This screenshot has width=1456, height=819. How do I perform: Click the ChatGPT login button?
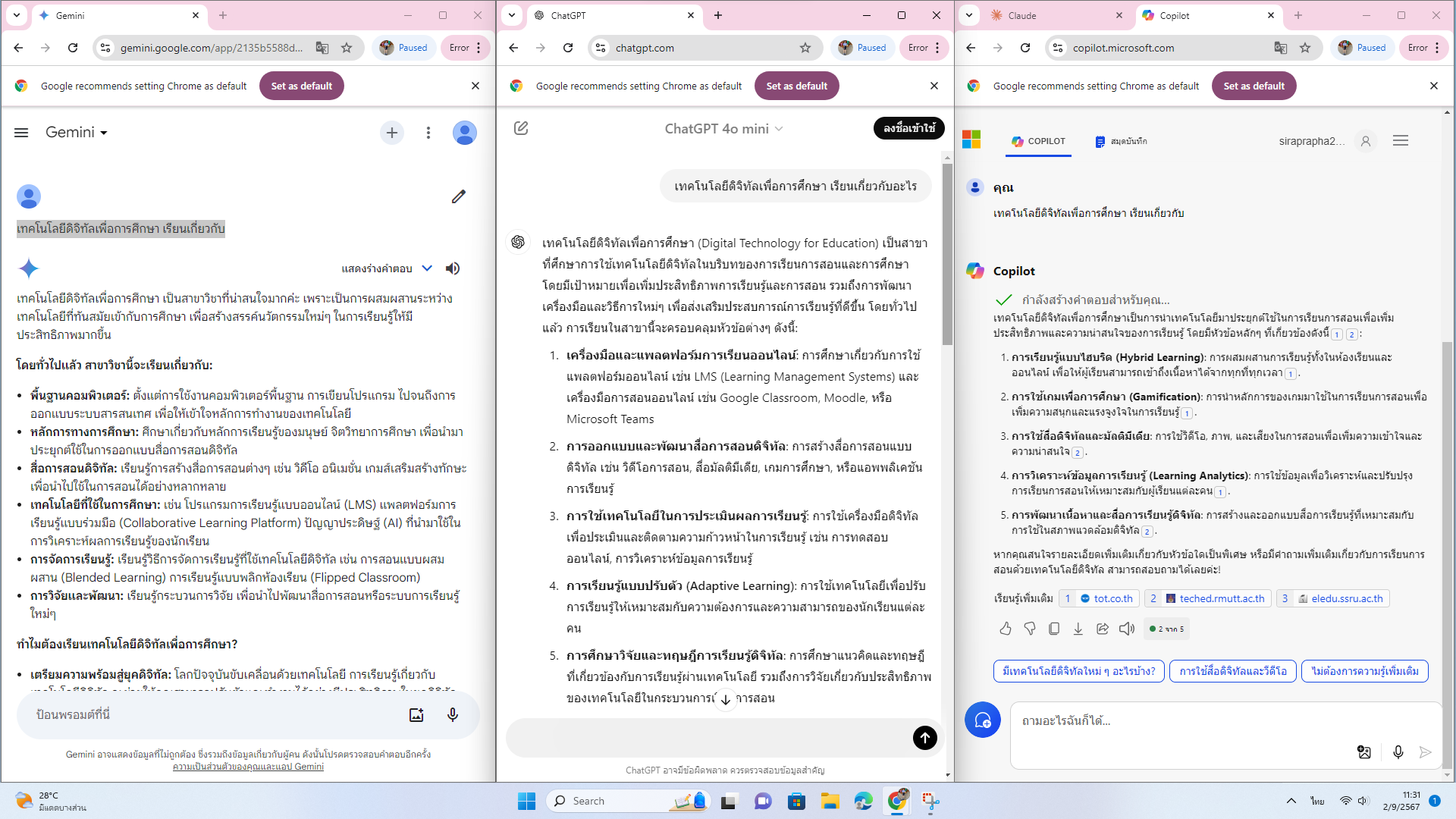[x=909, y=128]
